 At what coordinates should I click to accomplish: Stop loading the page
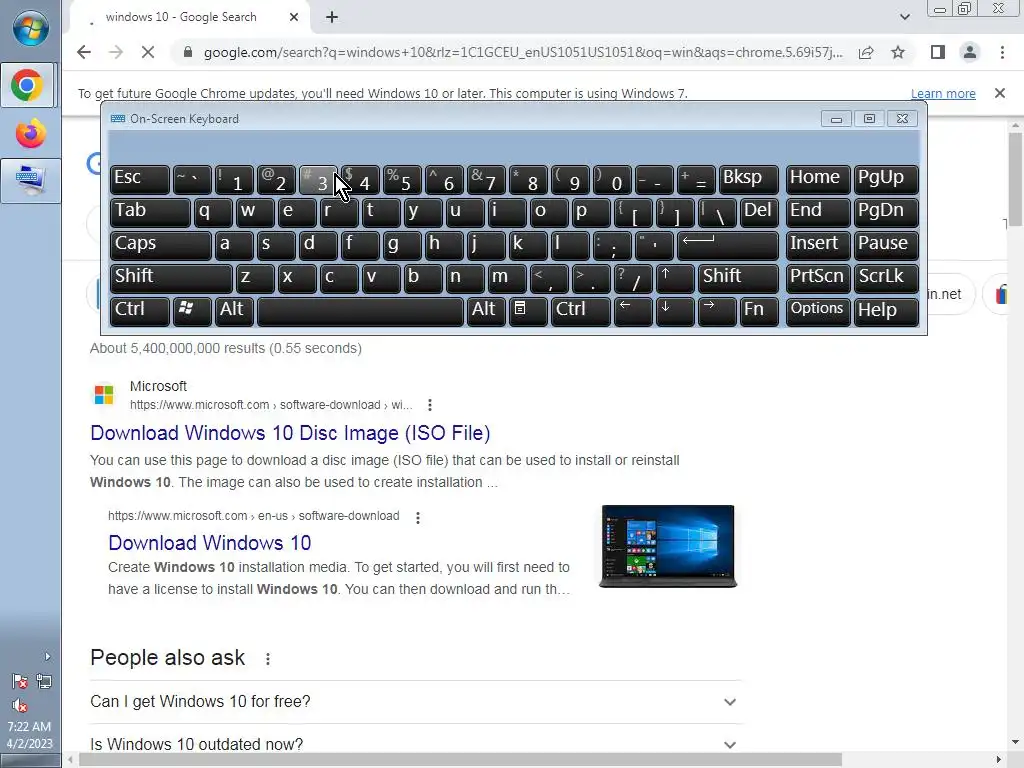click(x=148, y=52)
